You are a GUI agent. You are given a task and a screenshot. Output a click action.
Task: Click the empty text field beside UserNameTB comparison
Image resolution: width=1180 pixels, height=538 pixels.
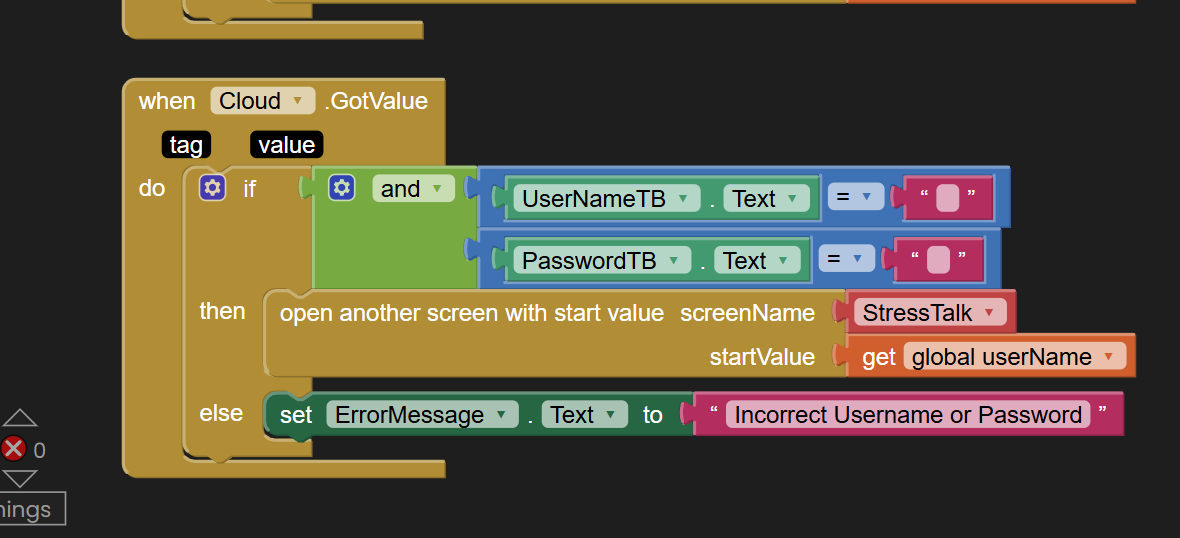coord(948,199)
